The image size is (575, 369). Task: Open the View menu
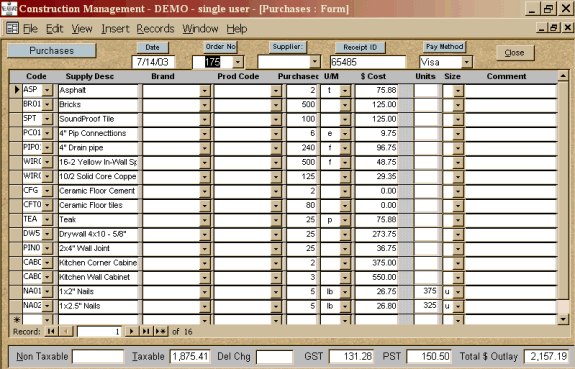coord(82,29)
